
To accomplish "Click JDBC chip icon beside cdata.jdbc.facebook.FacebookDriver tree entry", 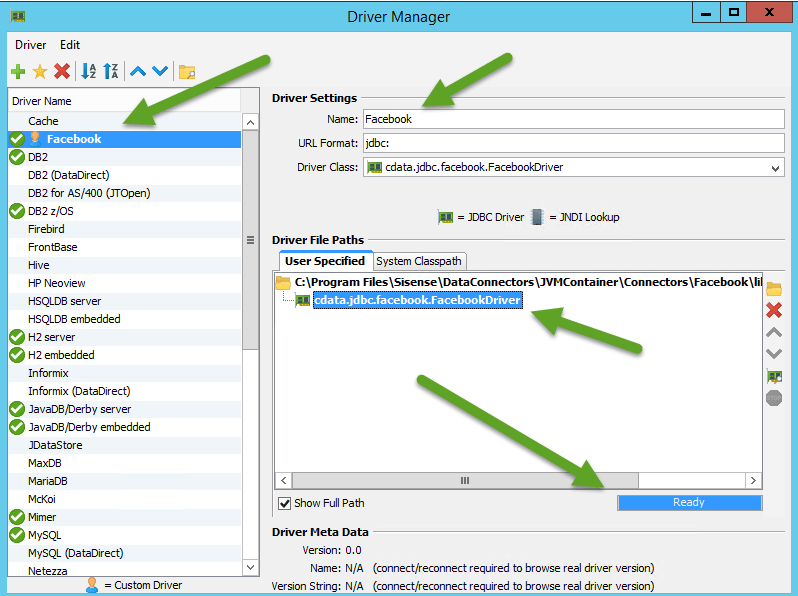I will click(x=303, y=300).
